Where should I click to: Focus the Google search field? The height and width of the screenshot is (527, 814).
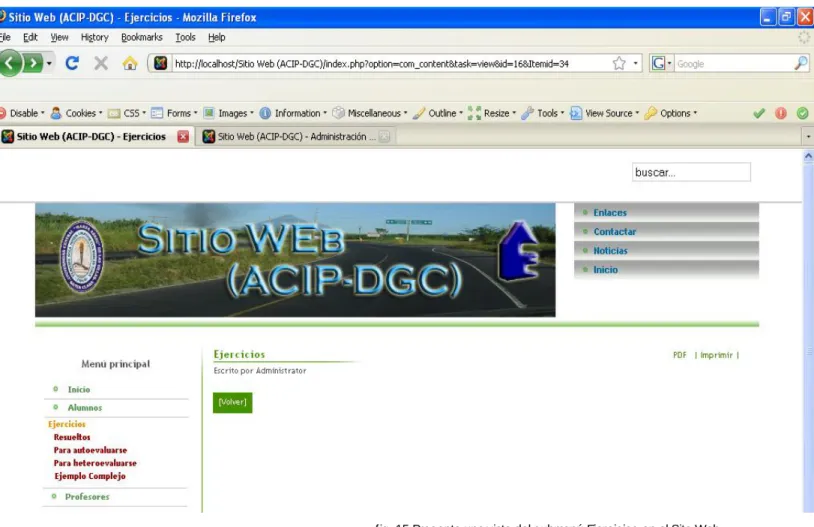point(734,64)
